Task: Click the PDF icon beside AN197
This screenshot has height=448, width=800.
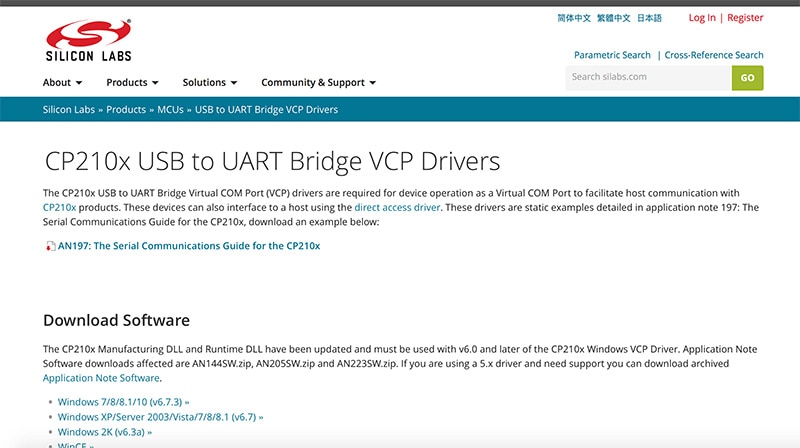Action: [x=50, y=245]
